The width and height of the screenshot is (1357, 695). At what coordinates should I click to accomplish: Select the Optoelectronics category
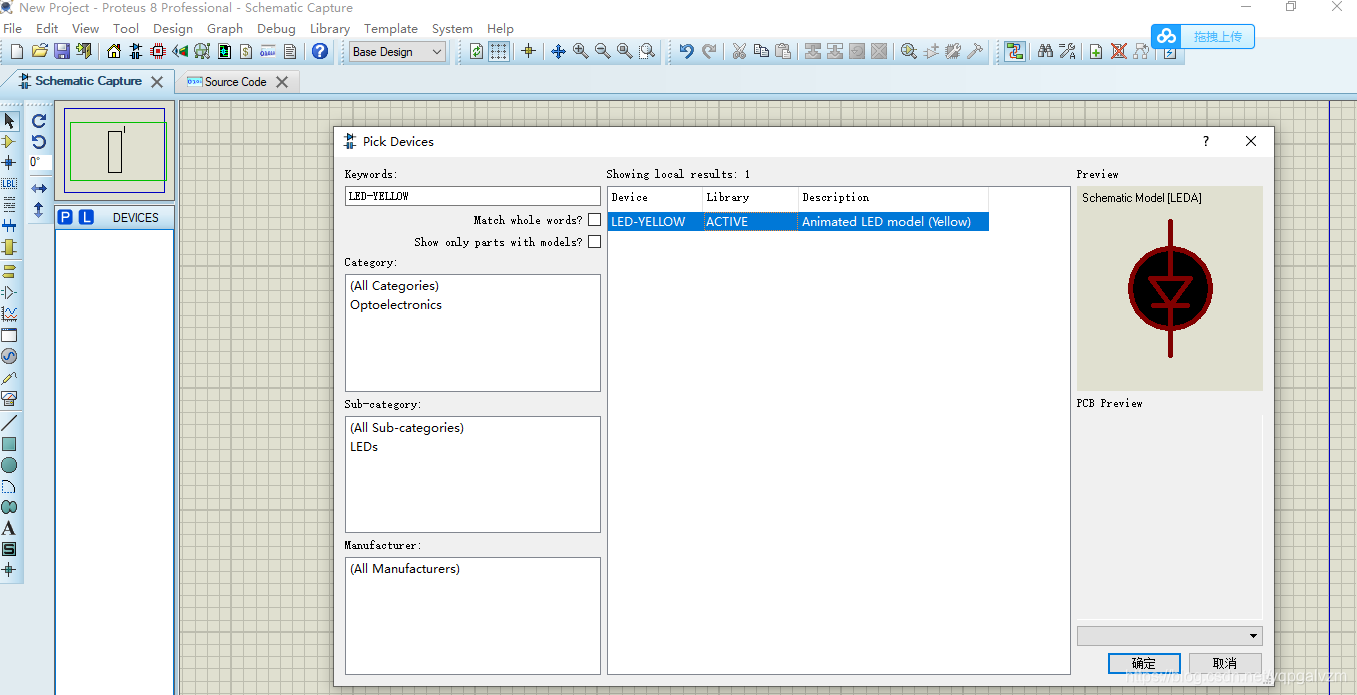click(396, 305)
